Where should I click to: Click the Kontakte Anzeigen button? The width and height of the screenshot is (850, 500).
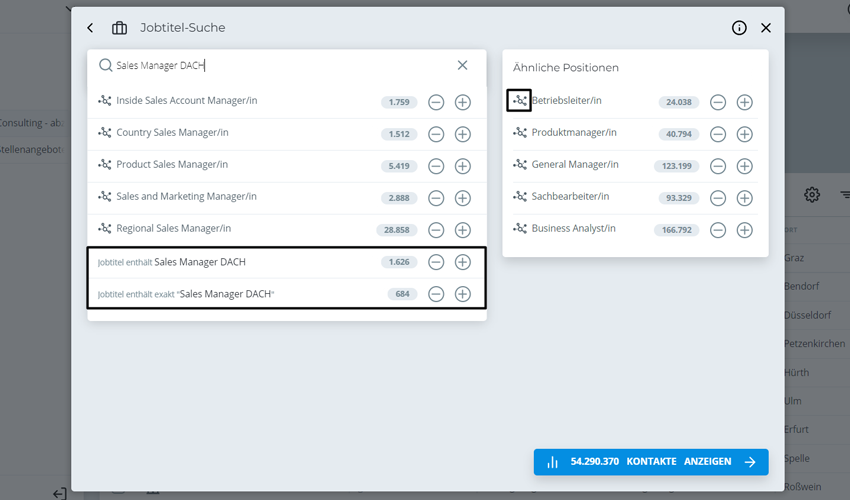650,462
